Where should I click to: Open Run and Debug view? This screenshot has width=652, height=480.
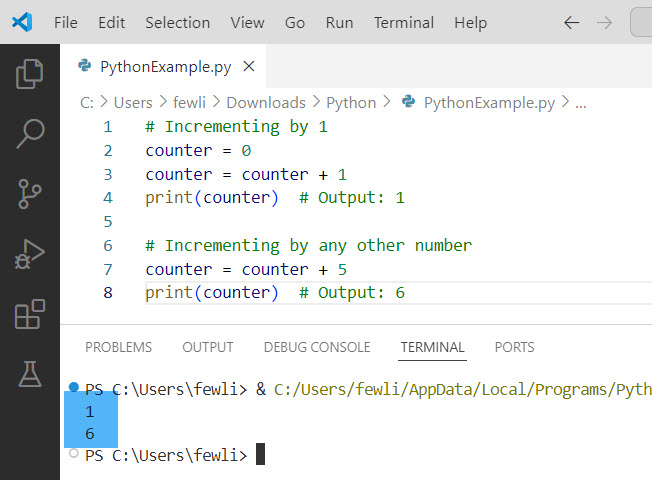(29, 254)
